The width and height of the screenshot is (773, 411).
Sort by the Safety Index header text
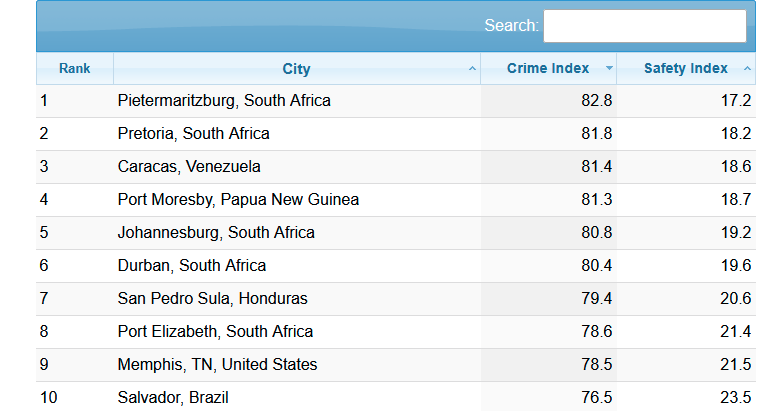(685, 69)
